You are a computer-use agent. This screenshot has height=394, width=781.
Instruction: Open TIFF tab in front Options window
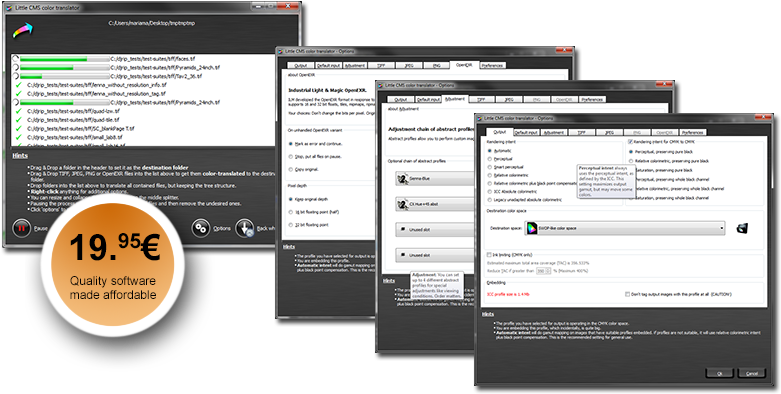[581, 133]
